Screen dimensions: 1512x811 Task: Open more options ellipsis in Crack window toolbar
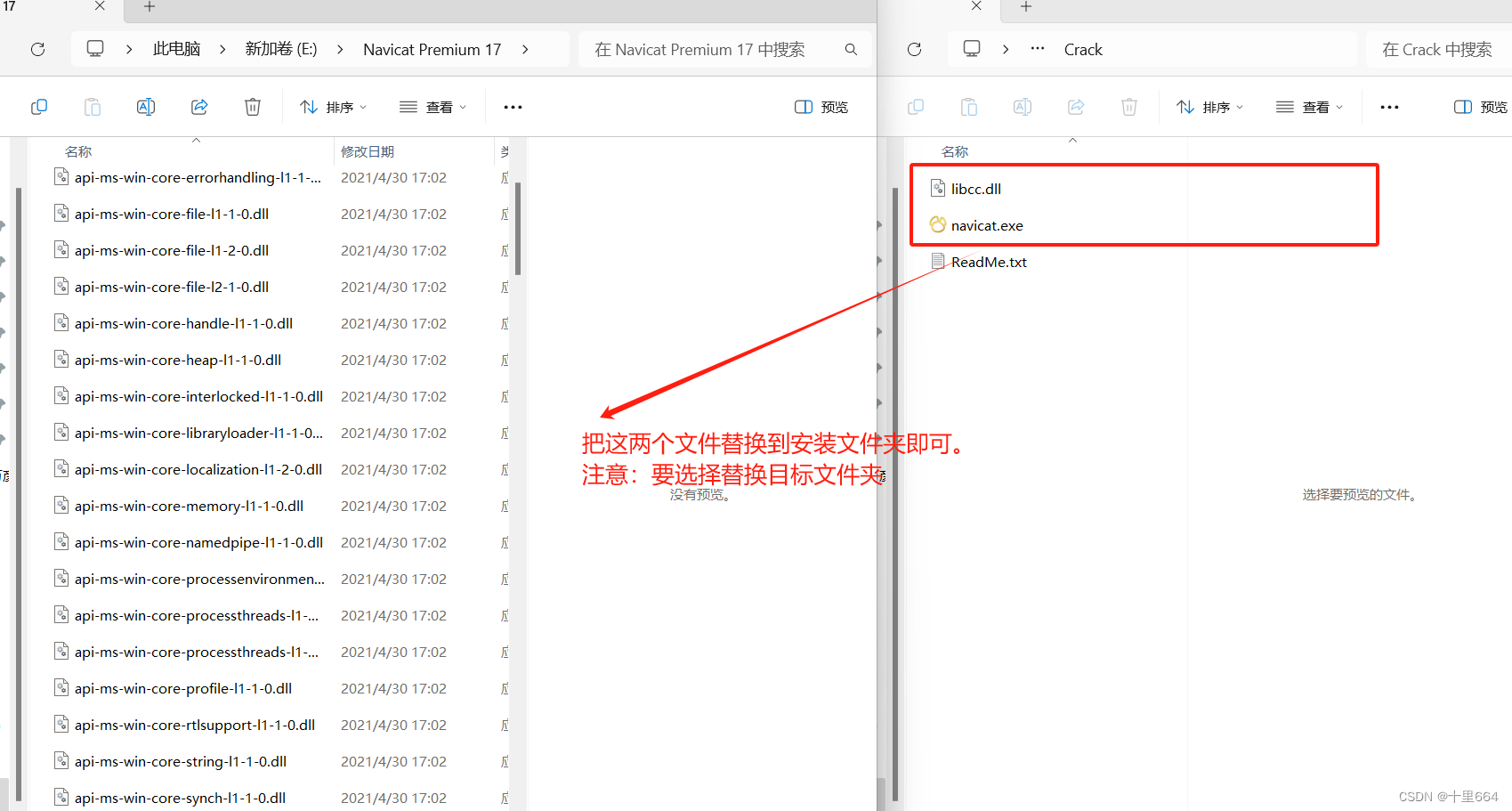pos(1389,107)
